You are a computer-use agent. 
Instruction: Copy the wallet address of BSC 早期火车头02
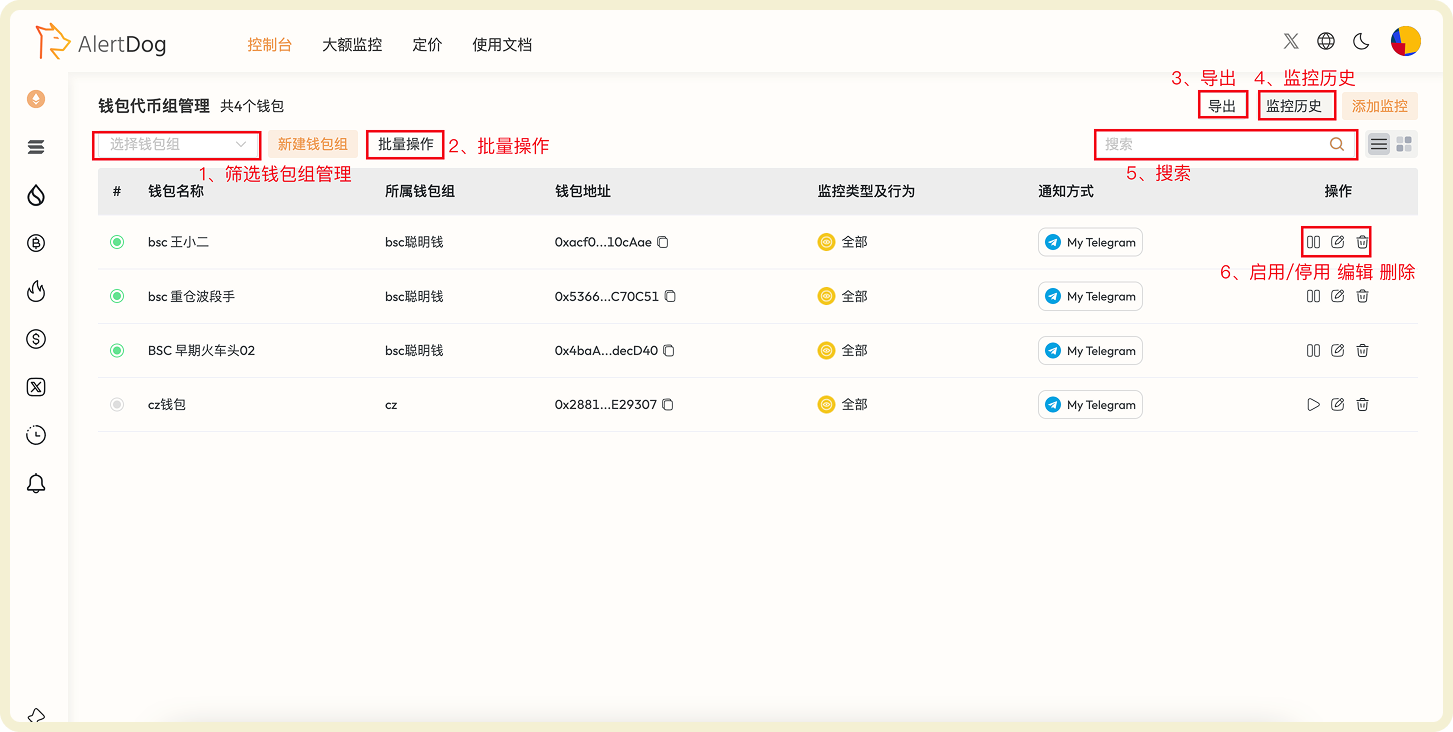click(668, 350)
